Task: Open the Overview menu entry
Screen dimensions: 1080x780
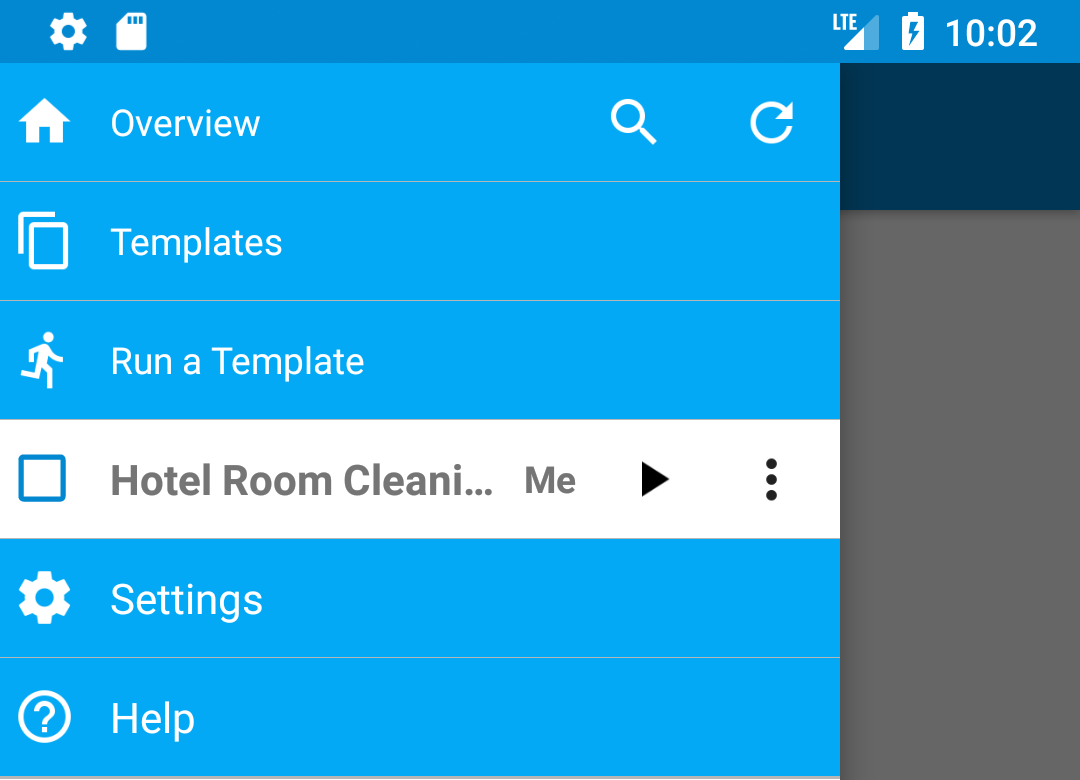Action: click(185, 122)
